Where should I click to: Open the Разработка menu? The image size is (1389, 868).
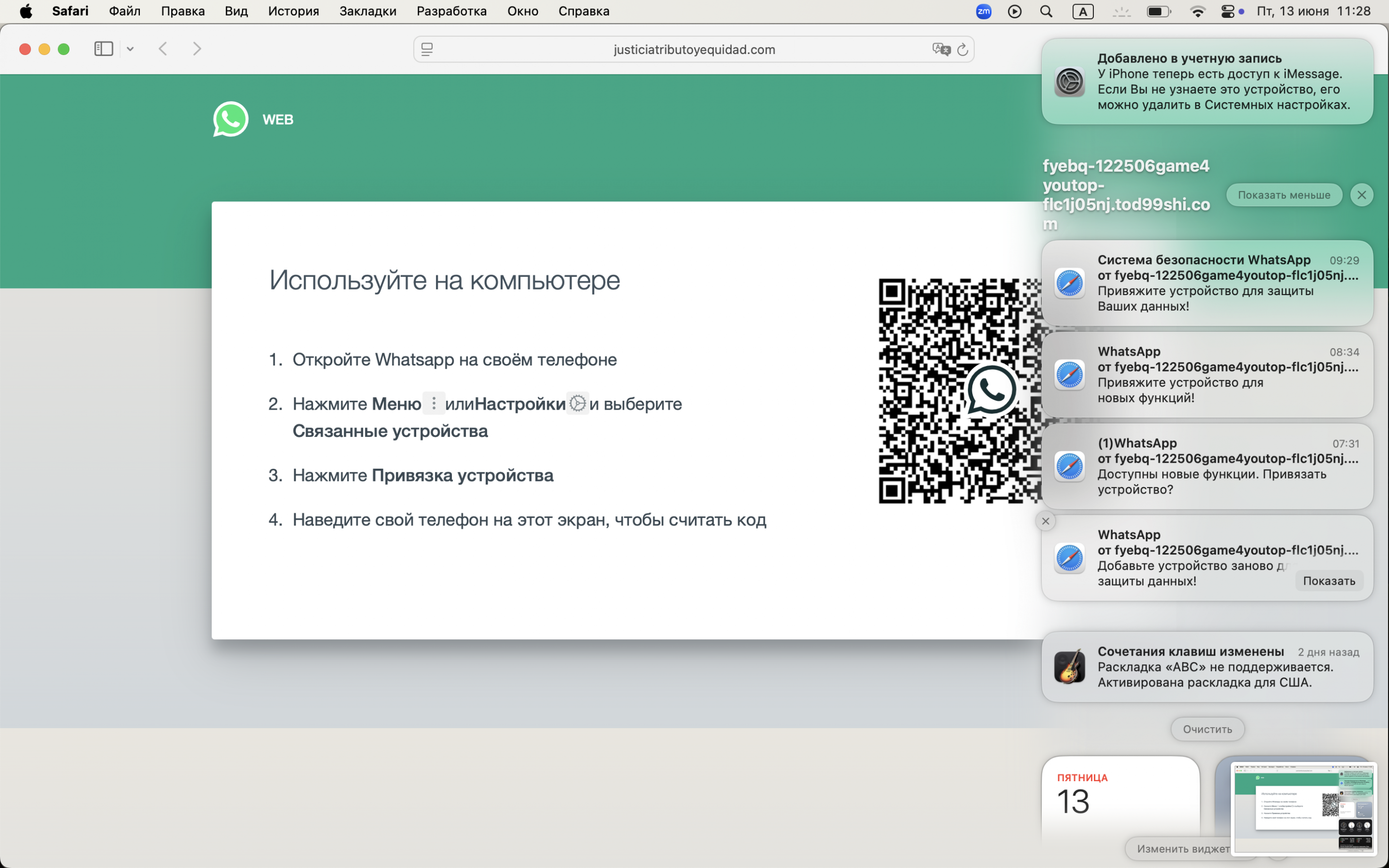click(x=451, y=11)
